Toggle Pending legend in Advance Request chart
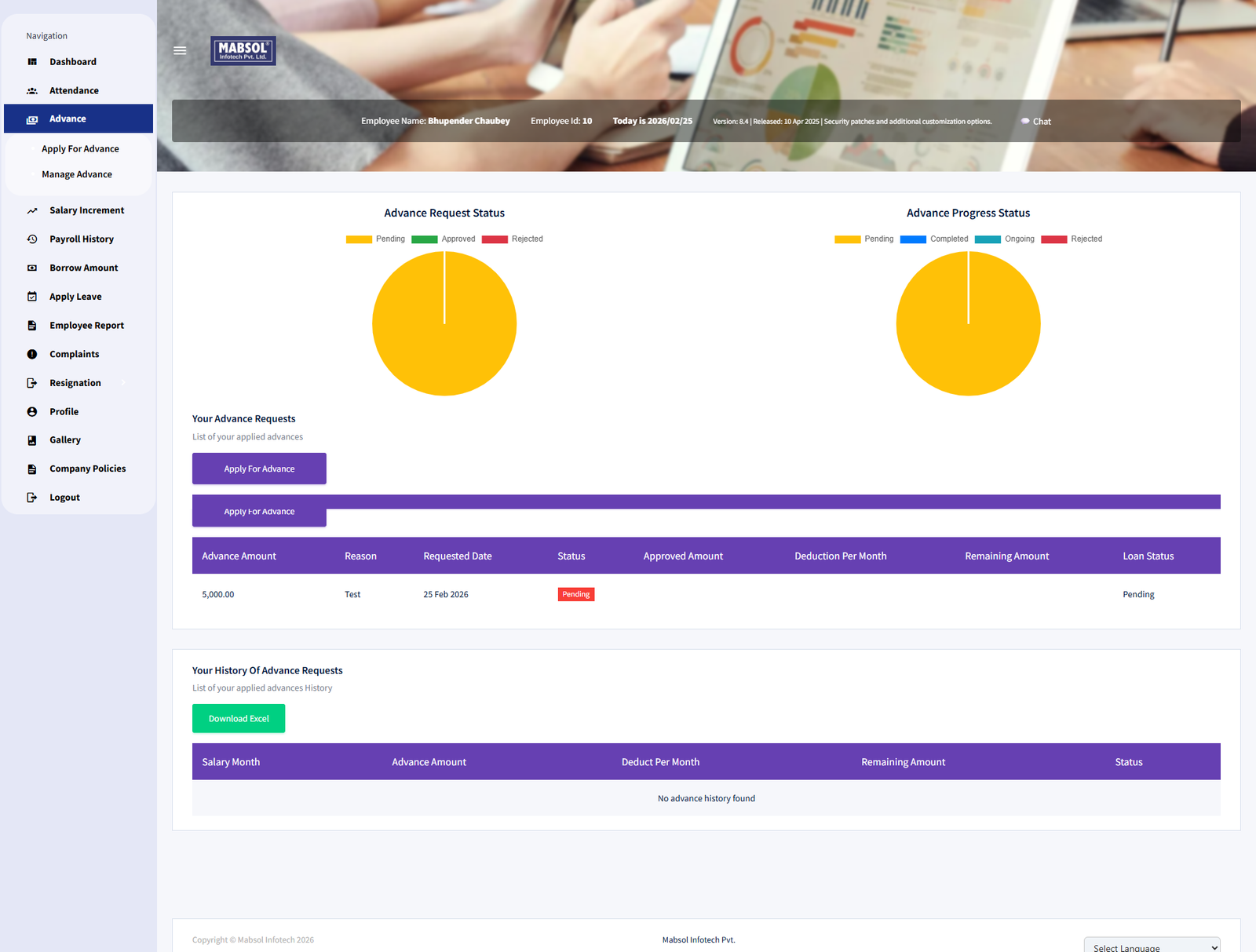Screen dimensions: 1256x952 [x=375, y=239]
